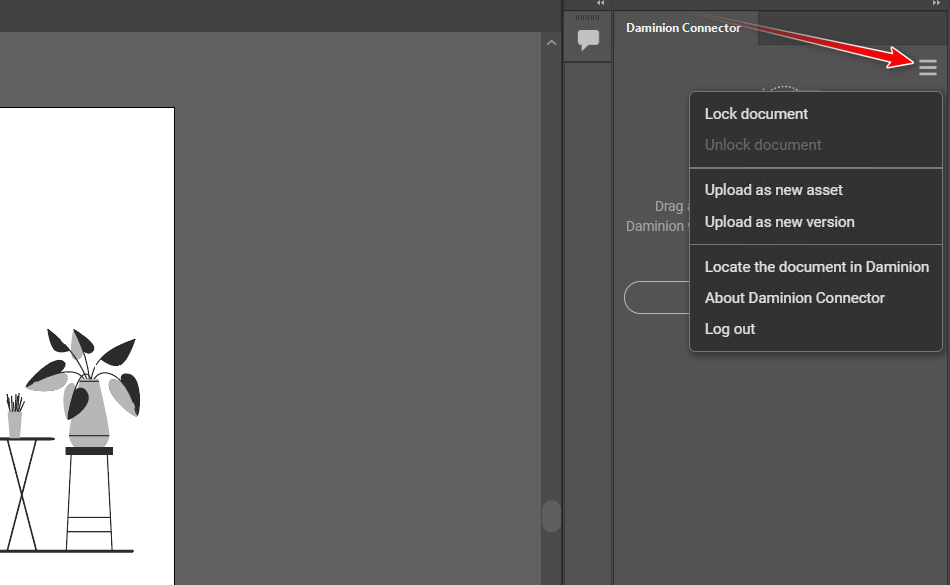950x585 pixels.
Task: Open the Daminion Connector hamburger menu
Action: [927, 67]
